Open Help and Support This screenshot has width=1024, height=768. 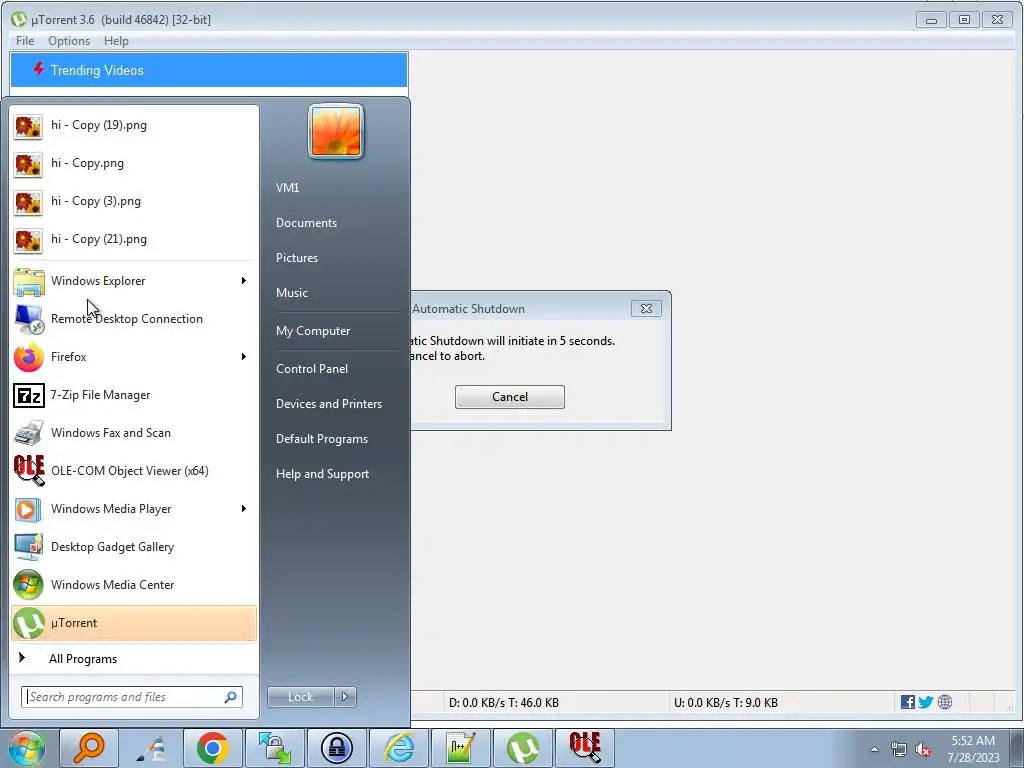point(322,474)
